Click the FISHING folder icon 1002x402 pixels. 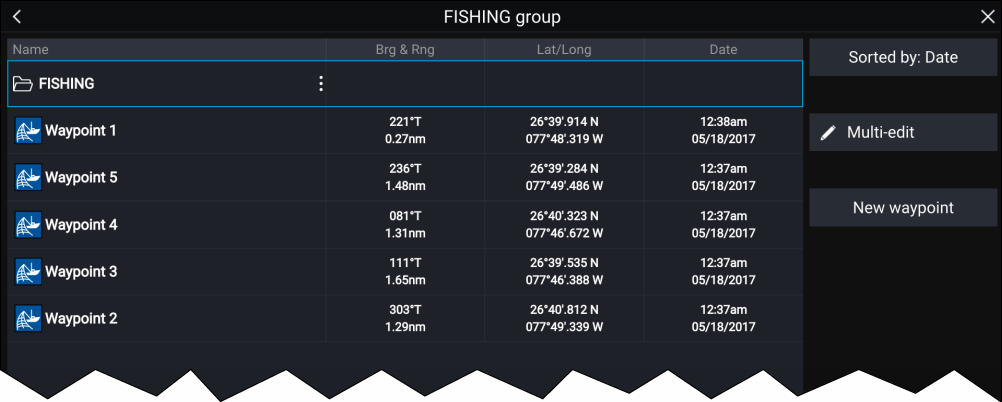coord(23,84)
